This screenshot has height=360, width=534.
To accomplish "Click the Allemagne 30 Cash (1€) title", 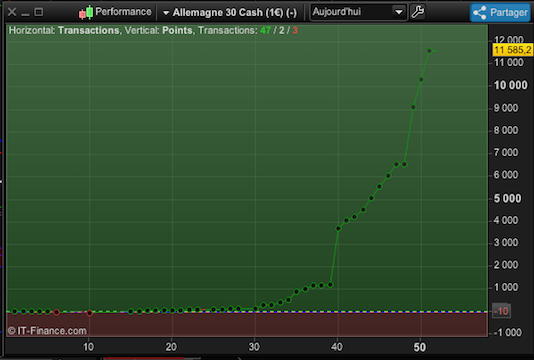I will click(x=235, y=13).
